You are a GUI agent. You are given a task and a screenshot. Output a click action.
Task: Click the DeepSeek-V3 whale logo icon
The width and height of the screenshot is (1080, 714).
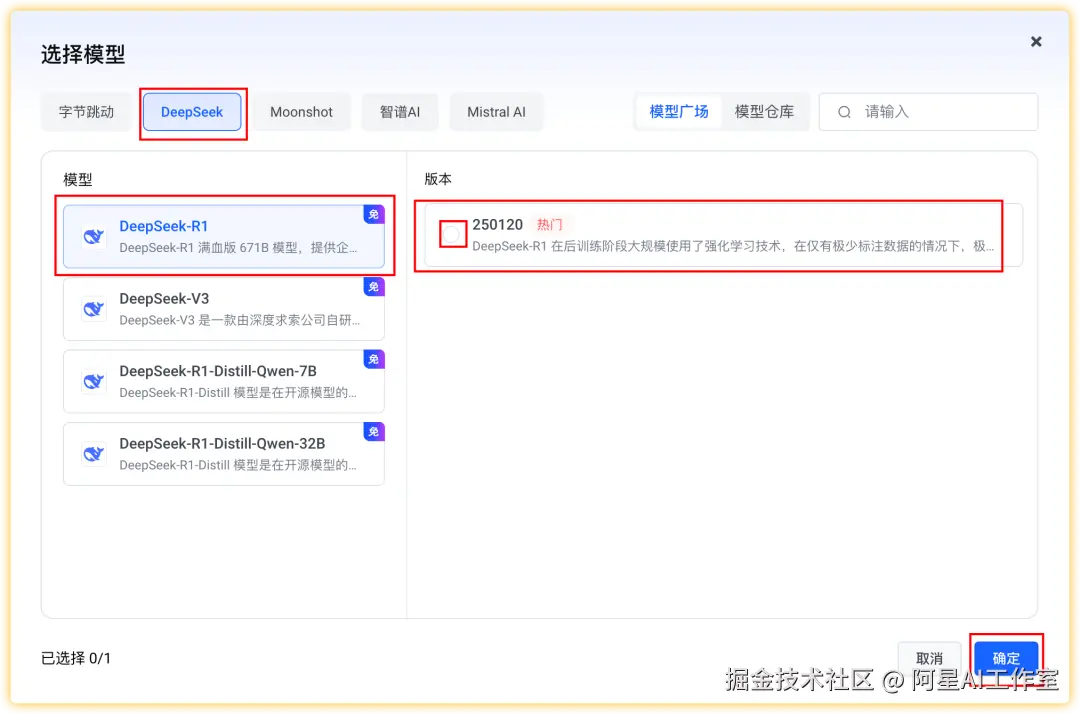coord(94,309)
